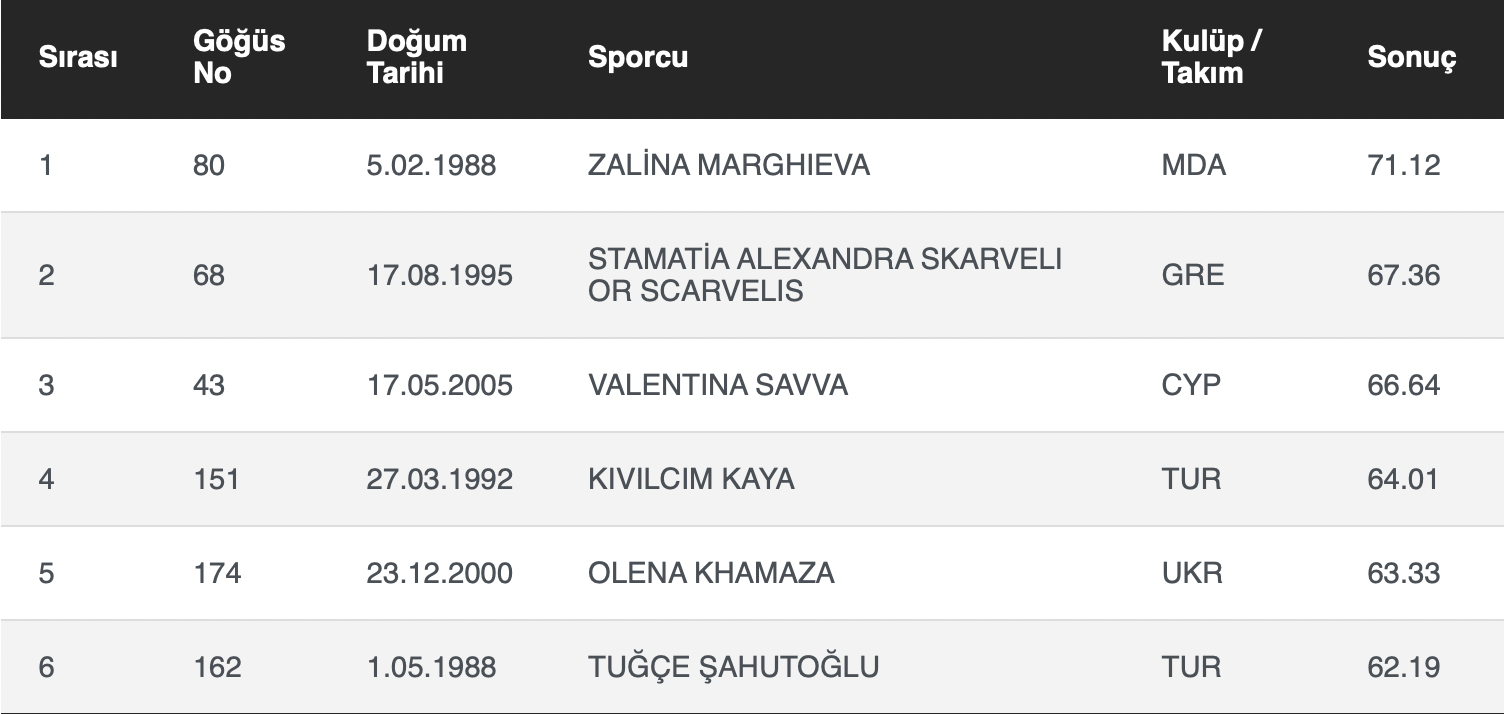This screenshot has height=714, width=1504.
Task: Open athlete OLENA KHAMAZA entry
Action: pyautogui.click(x=711, y=574)
